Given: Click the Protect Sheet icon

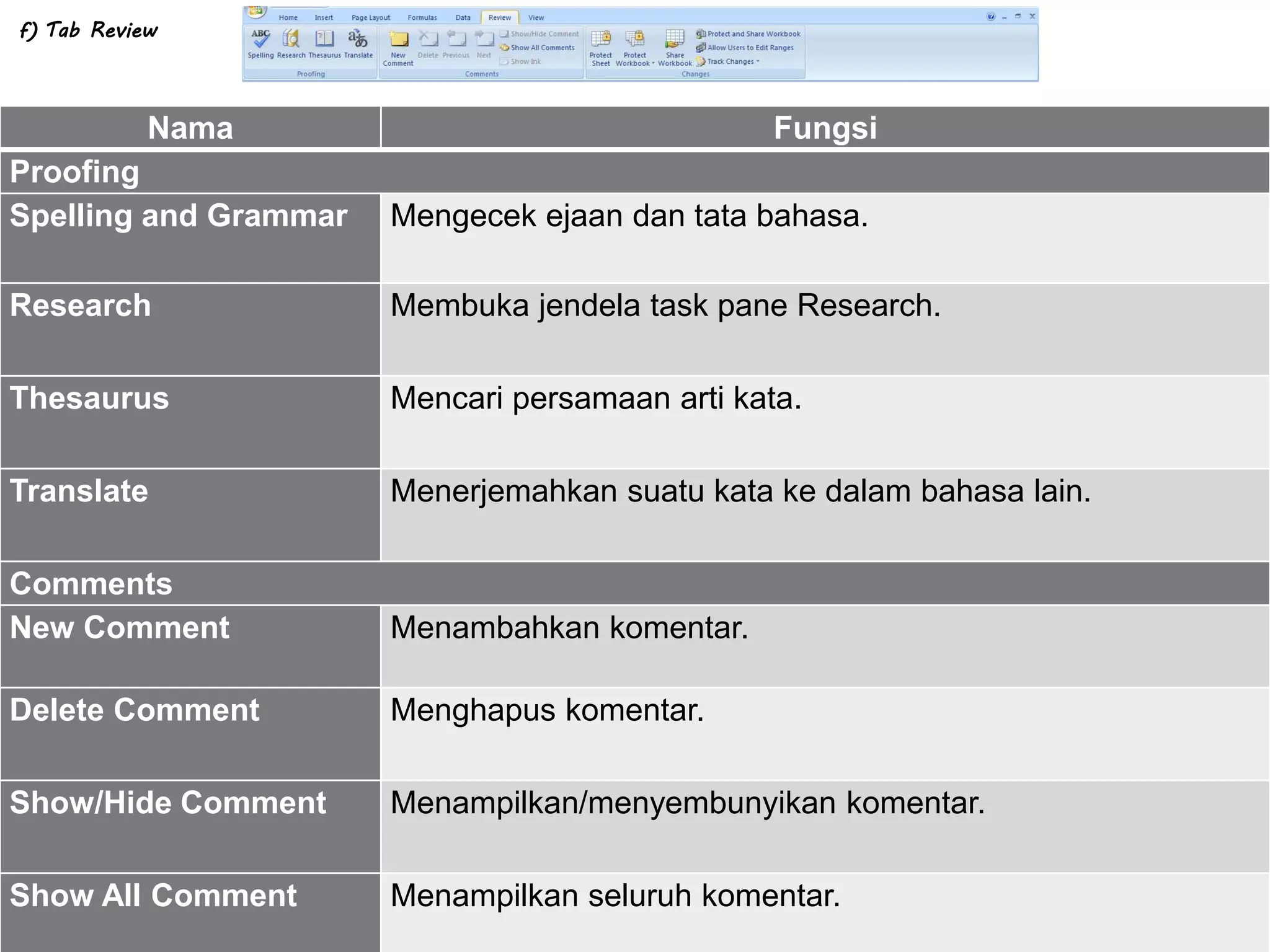Looking at the screenshot, I should [x=600, y=40].
